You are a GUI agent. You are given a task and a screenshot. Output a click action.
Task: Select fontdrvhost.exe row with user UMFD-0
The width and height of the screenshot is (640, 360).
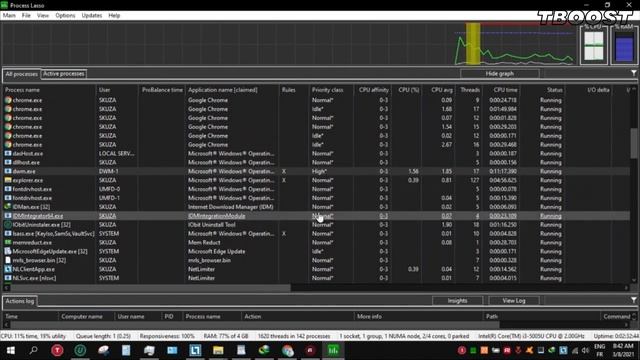(x=316, y=189)
